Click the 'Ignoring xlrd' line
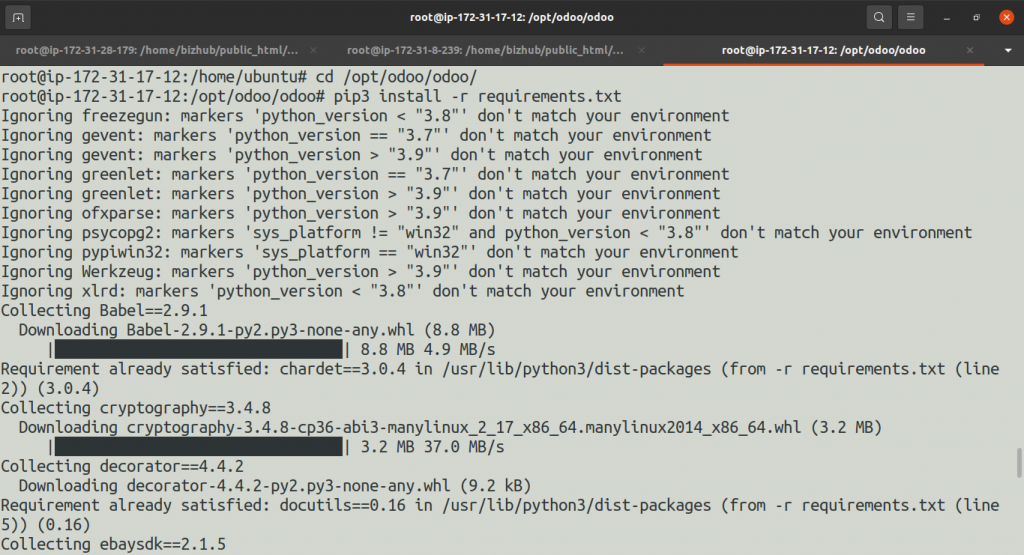The width and height of the screenshot is (1024, 555). click(x=342, y=291)
